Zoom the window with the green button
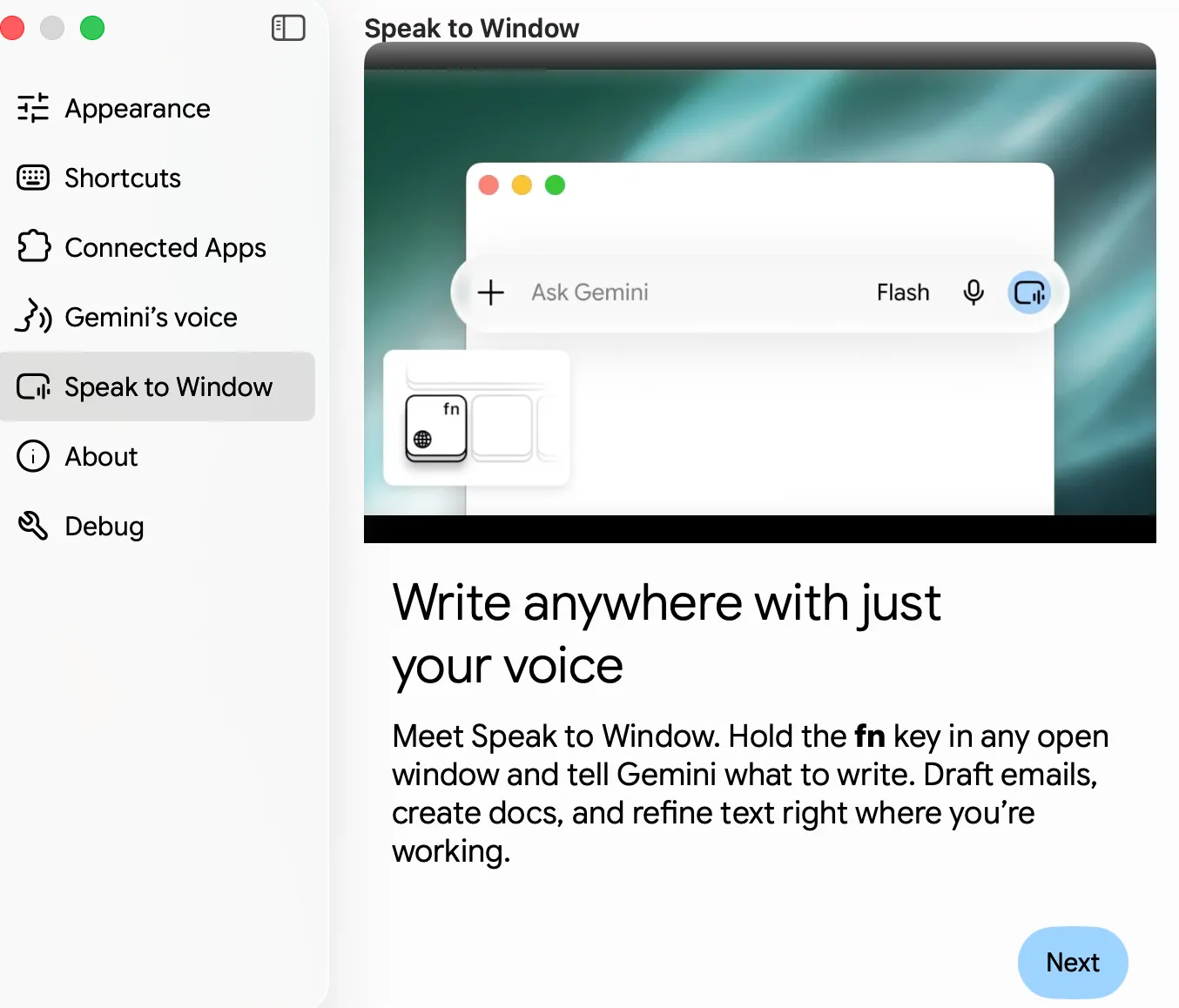 click(92, 28)
